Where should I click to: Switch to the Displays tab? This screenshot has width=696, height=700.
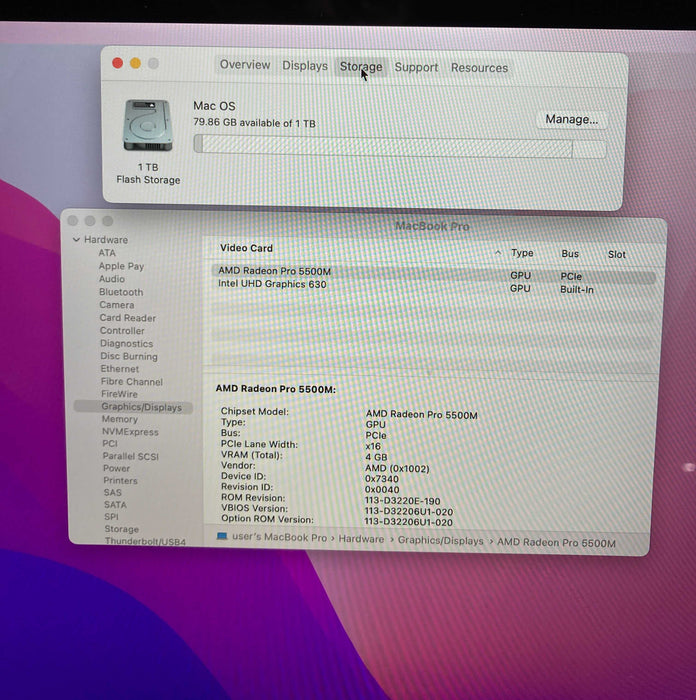click(x=305, y=66)
